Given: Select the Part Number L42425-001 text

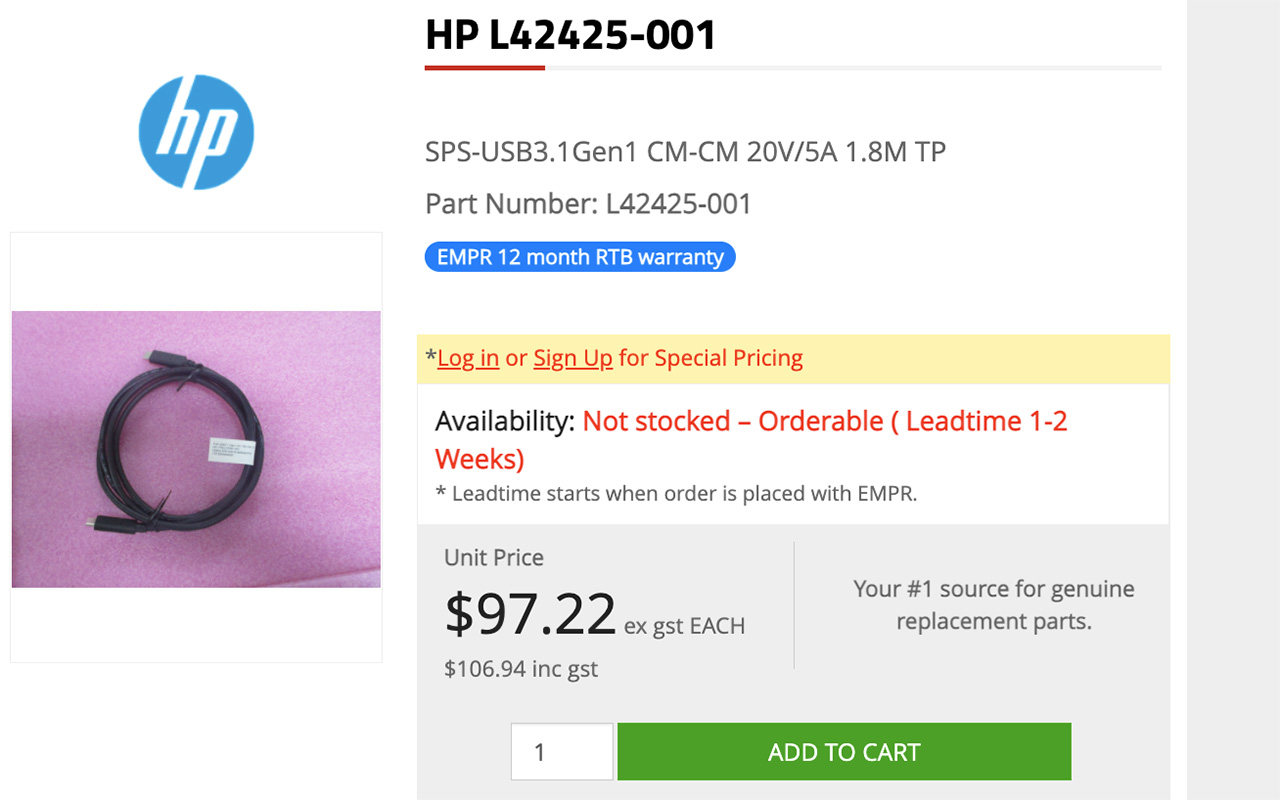Looking at the screenshot, I should click(588, 204).
